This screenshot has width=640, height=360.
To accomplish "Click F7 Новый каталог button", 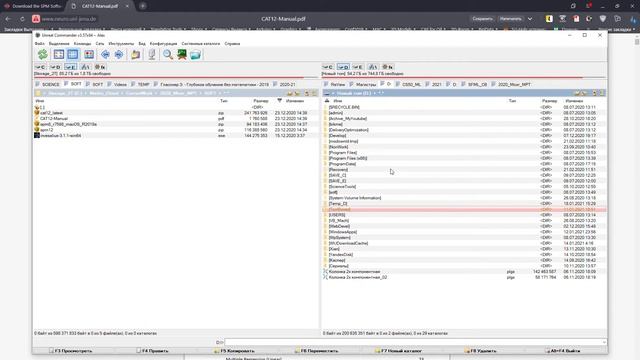I will [398, 351].
